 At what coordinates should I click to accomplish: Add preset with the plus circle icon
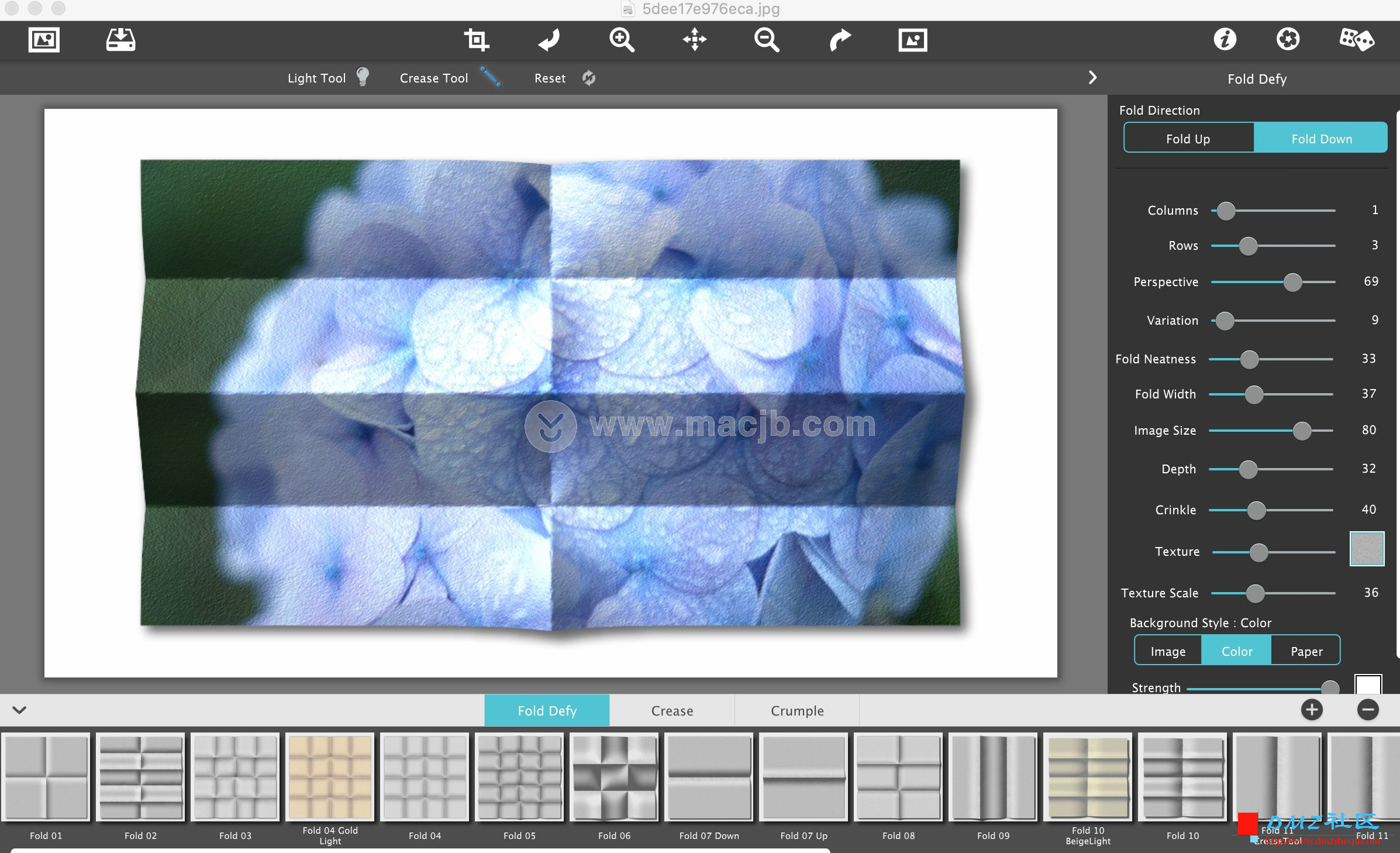coord(1312,710)
